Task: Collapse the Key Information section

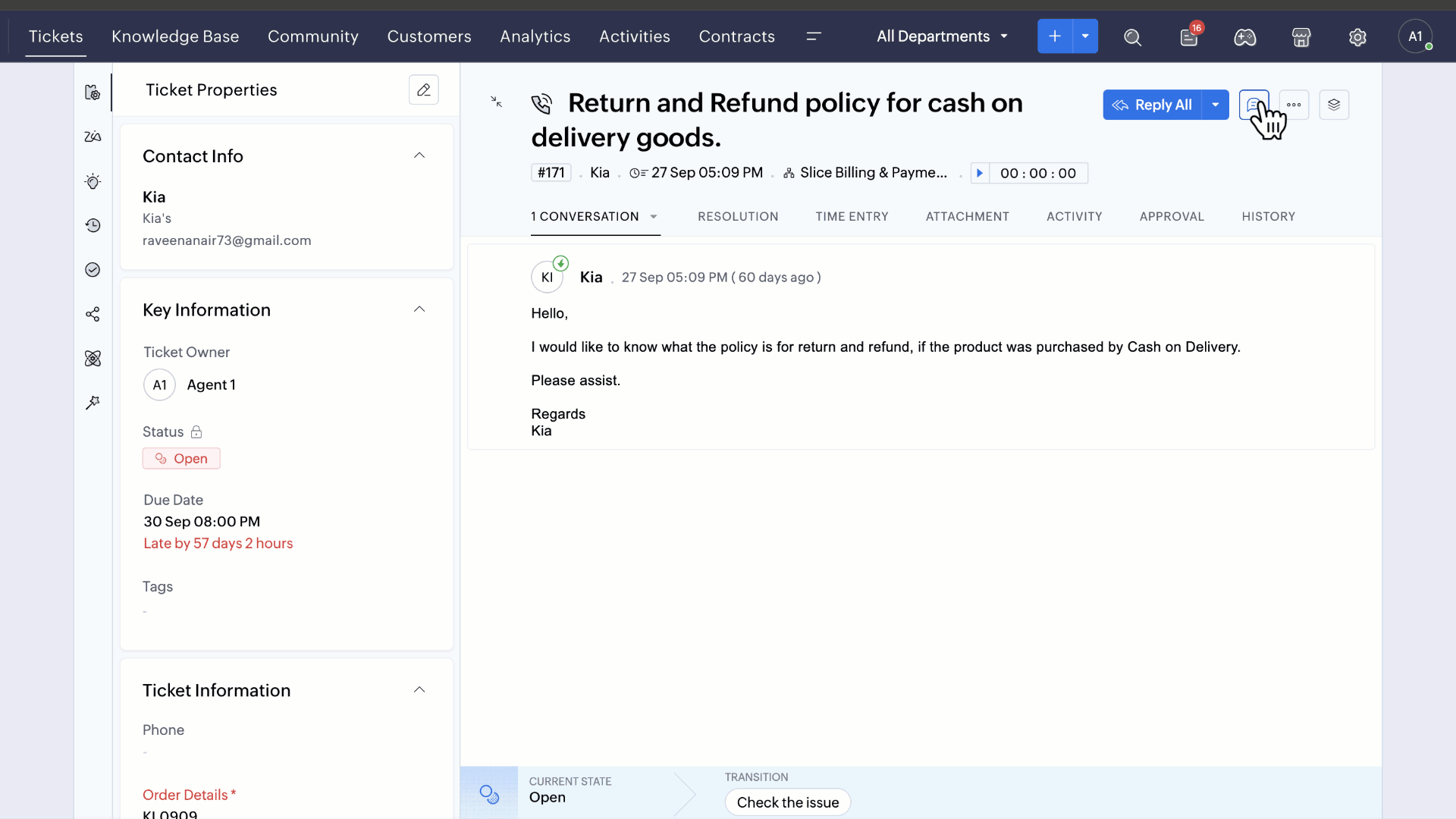Action: [419, 309]
